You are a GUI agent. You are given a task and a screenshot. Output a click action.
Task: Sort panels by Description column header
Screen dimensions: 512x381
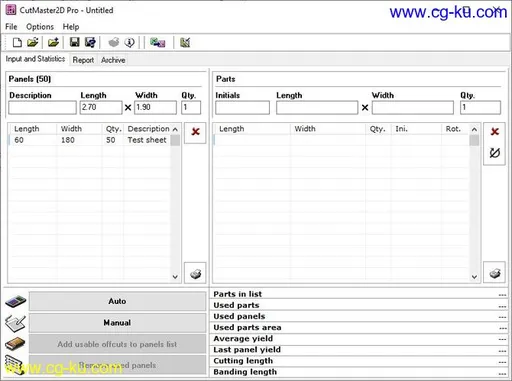click(148, 129)
